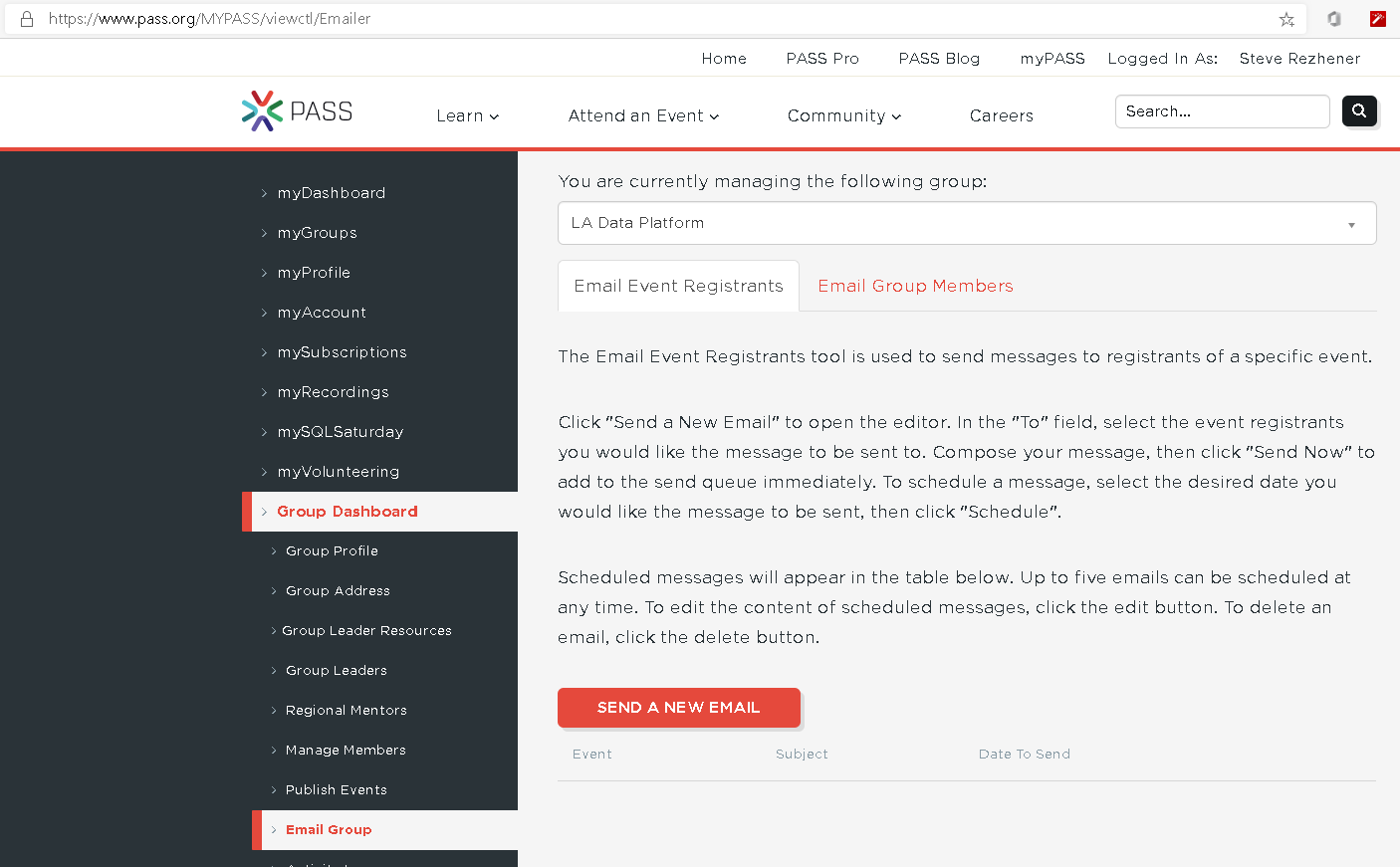This screenshot has width=1400, height=867.
Task: Click the red extension icon in the browser toolbar
Action: click(1377, 18)
